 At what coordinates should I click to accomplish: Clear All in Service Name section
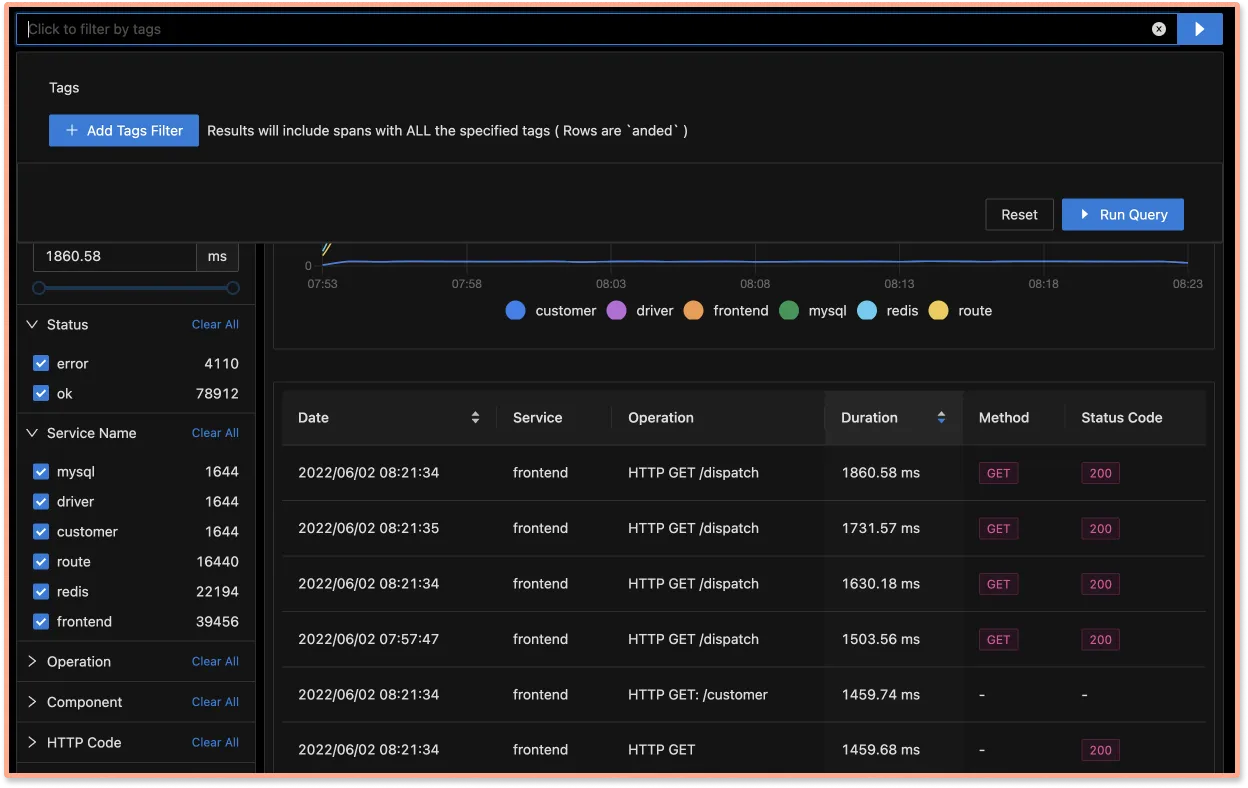tap(215, 433)
